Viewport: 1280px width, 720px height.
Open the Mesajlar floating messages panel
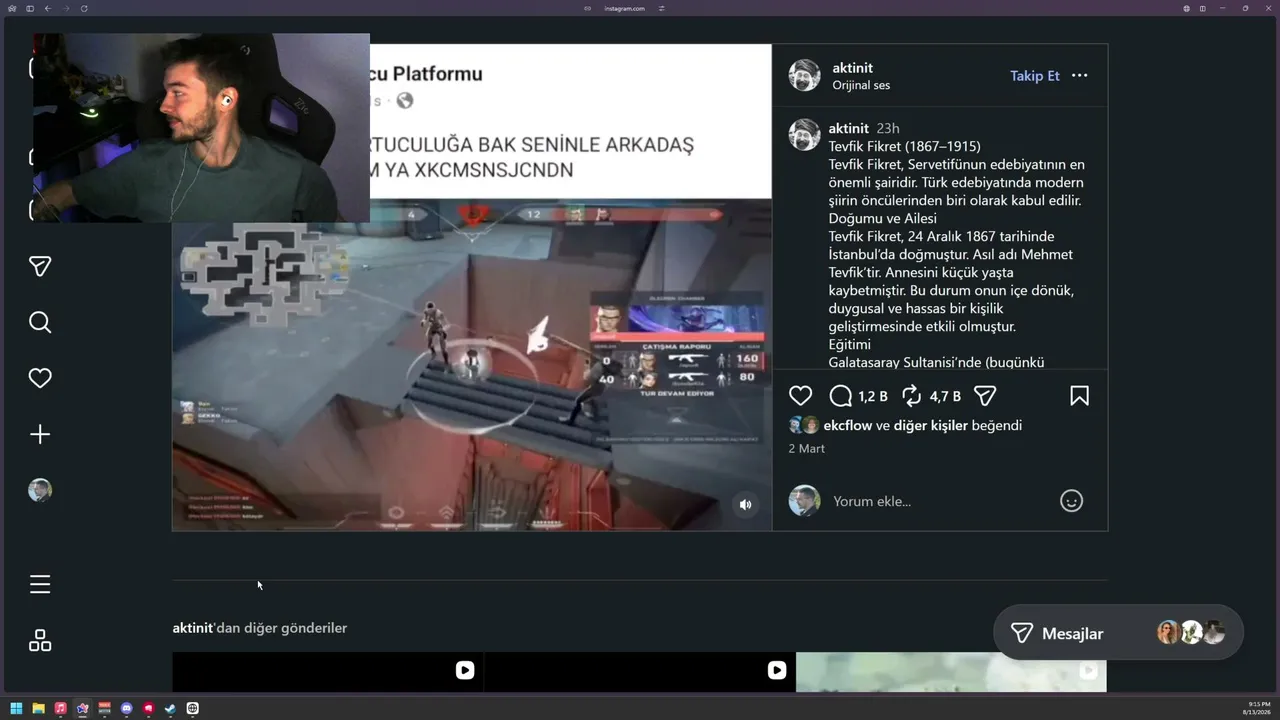tap(1118, 633)
